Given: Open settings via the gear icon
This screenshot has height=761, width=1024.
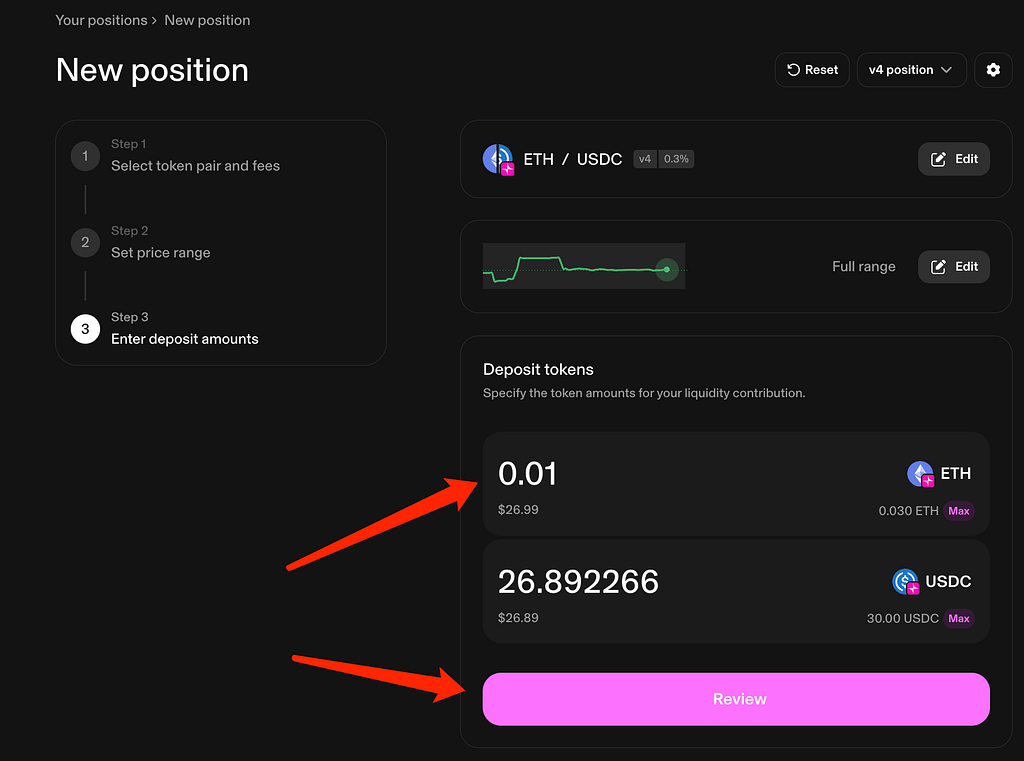Looking at the screenshot, I should [993, 70].
